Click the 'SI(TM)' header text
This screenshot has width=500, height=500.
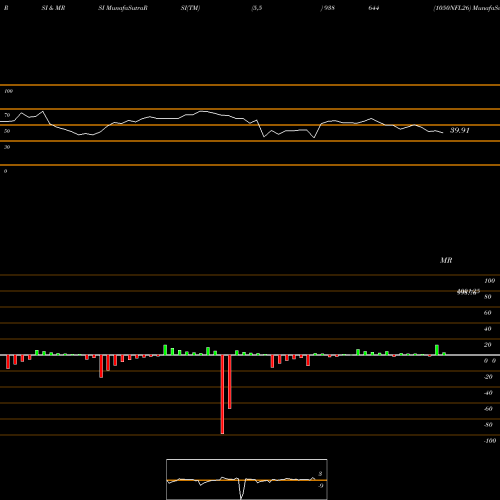tap(190, 8)
